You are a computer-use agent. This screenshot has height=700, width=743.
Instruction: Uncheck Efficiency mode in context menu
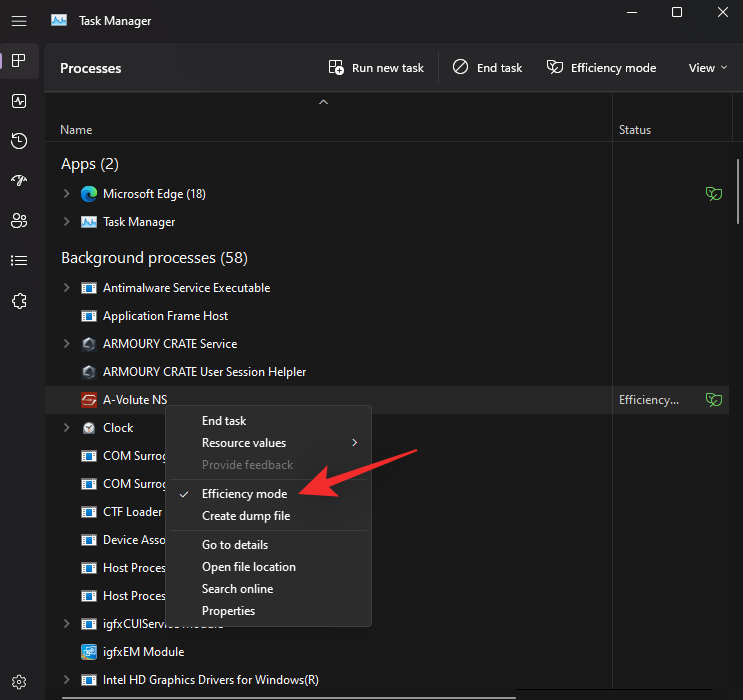(x=244, y=494)
